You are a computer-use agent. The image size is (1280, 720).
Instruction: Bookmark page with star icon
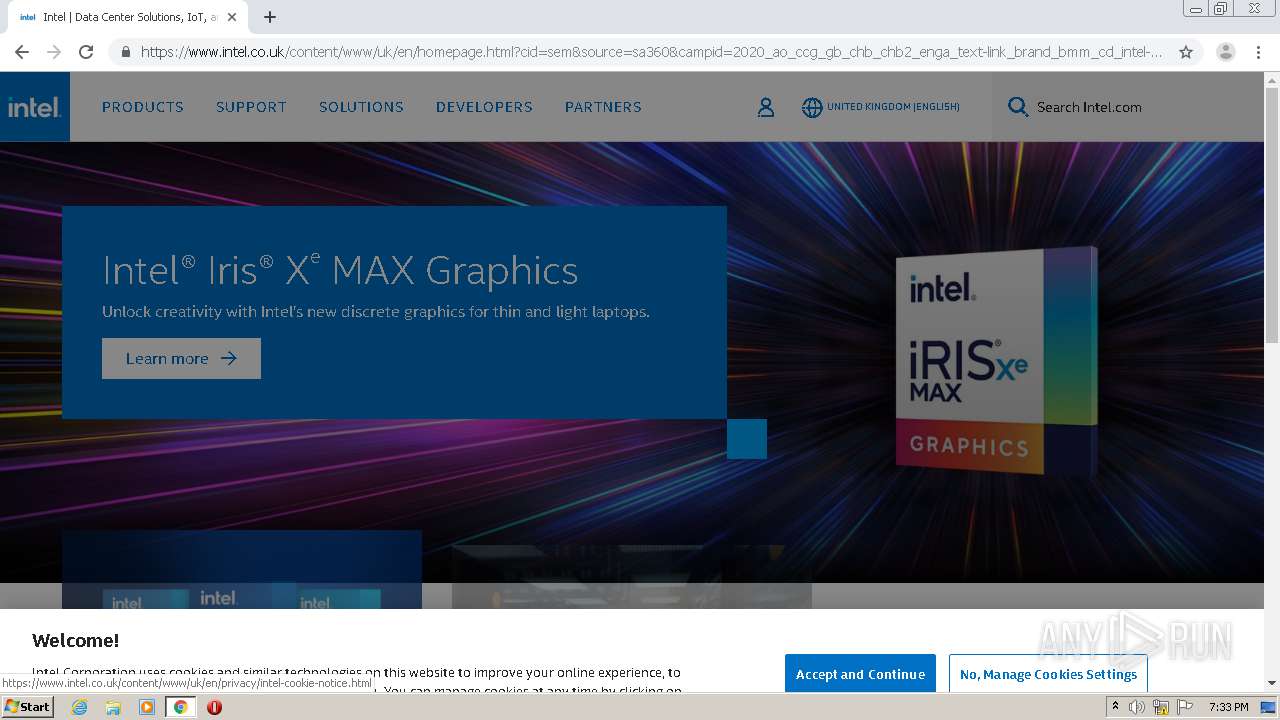click(1186, 52)
